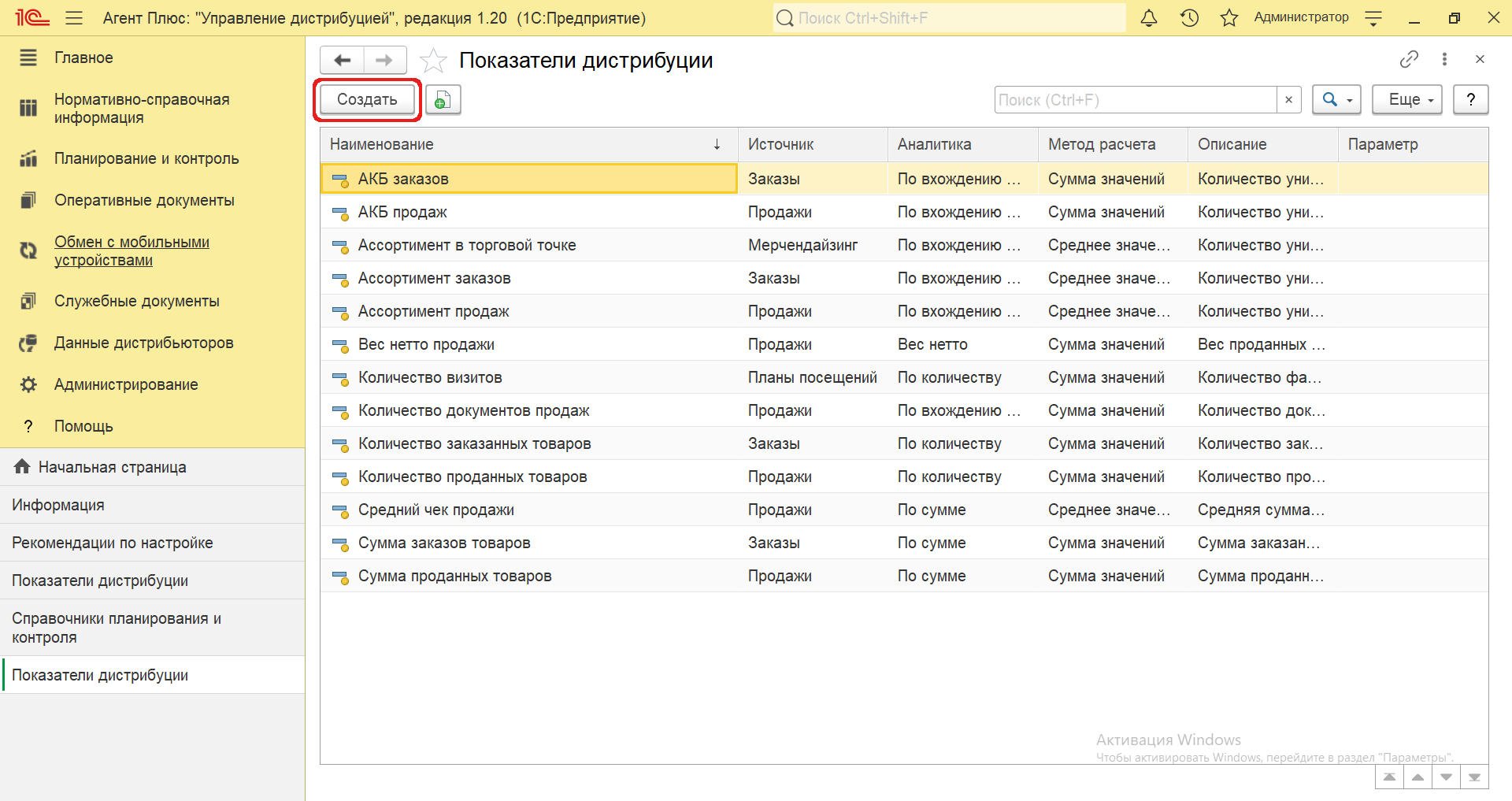Click the Параметр column header

(x=1414, y=144)
